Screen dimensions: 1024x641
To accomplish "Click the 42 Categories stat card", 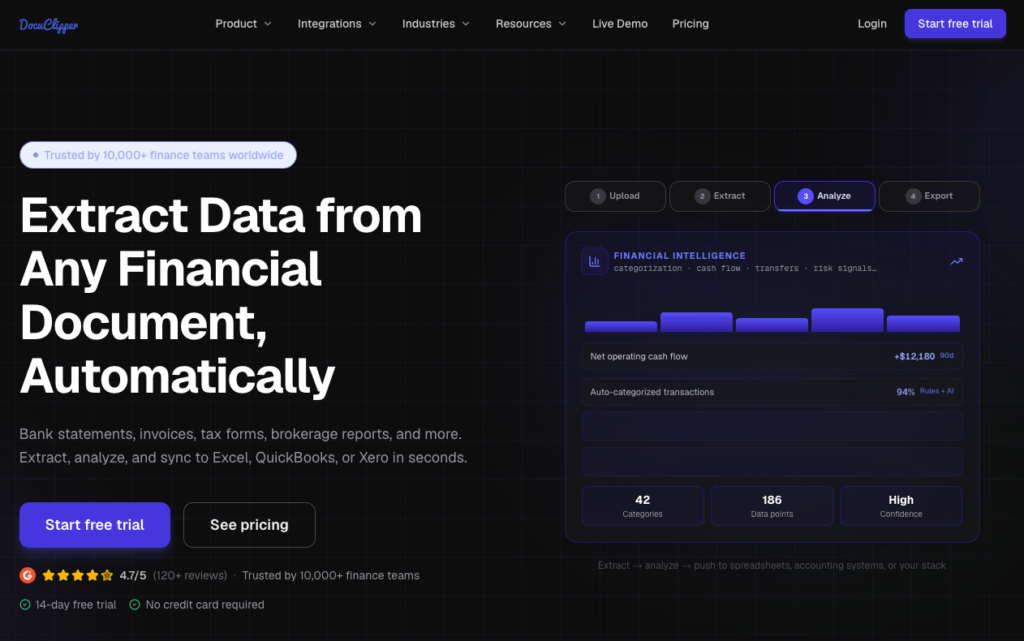I will point(643,506).
